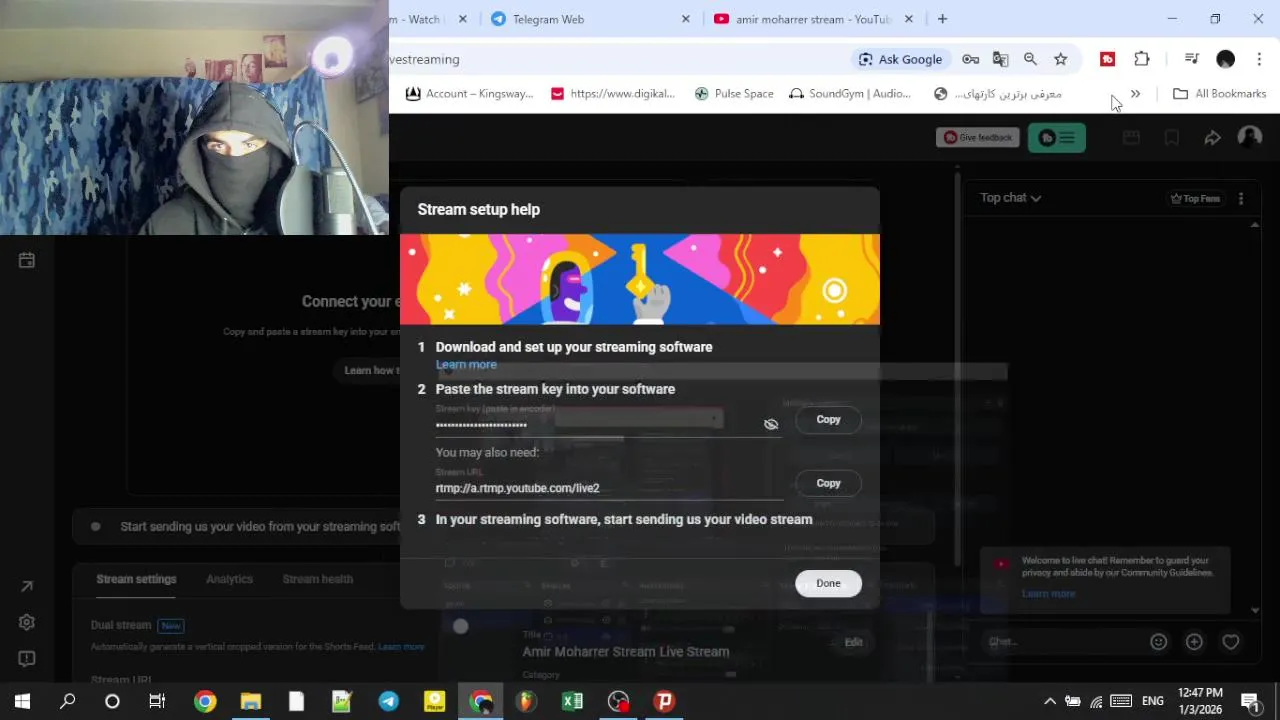Click ENG language indicator

pyautogui.click(x=1153, y=701)
